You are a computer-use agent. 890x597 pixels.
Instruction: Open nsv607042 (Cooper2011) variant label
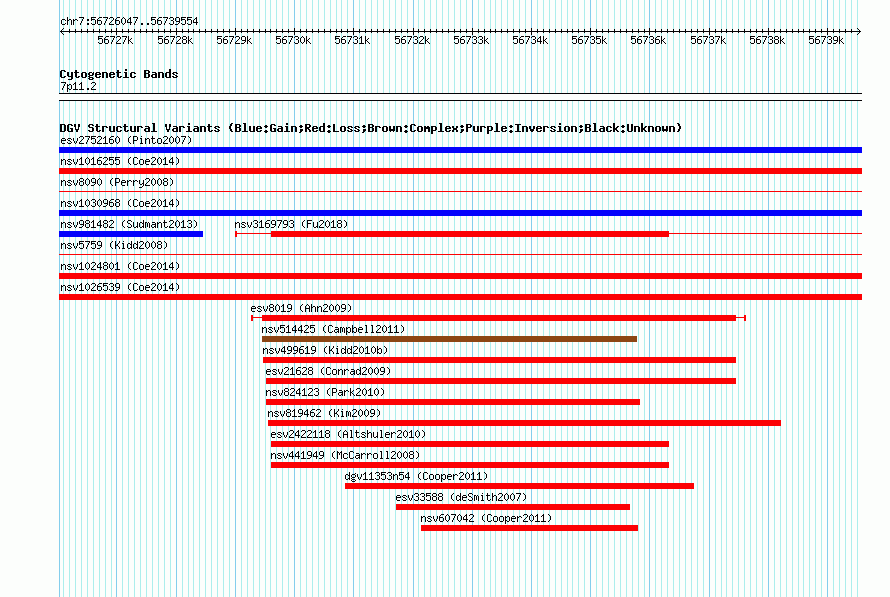pos(486,518)
